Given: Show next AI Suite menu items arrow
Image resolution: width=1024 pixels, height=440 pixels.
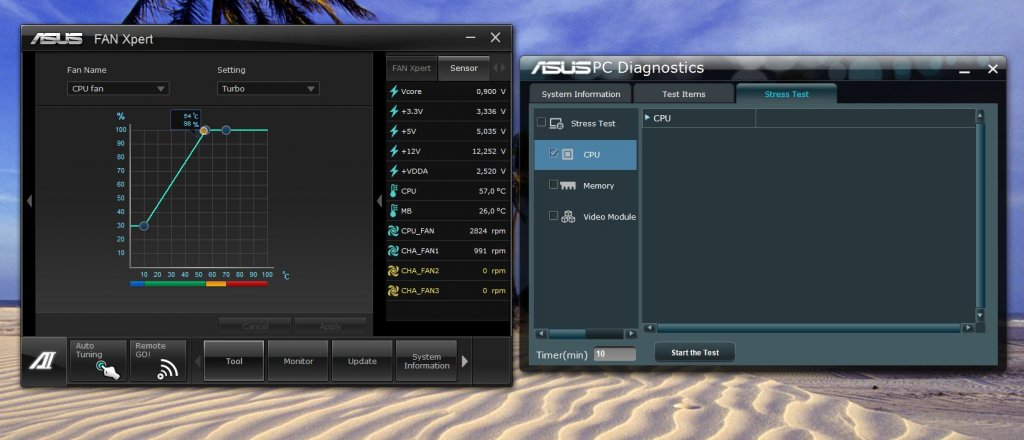Looking at the screenshot, I should point(465,361).
